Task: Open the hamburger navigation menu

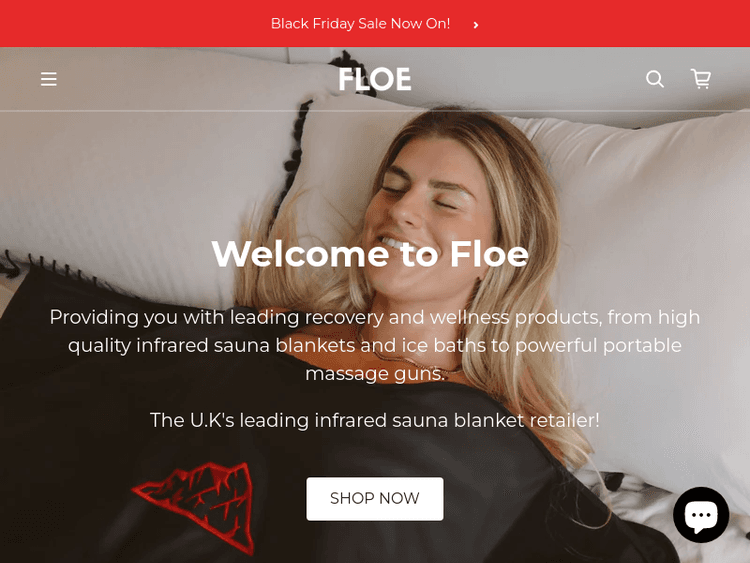Action: [48, 79]
